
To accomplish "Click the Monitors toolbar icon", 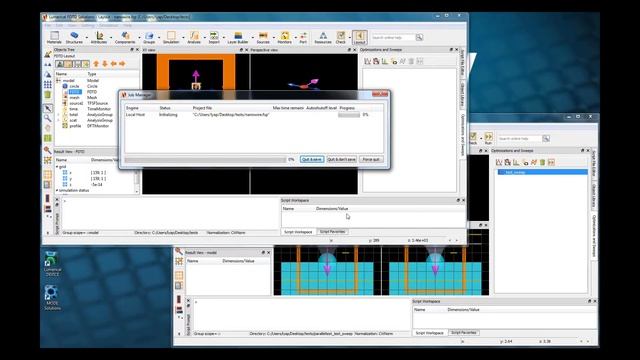I will click(x=284, y=37).
